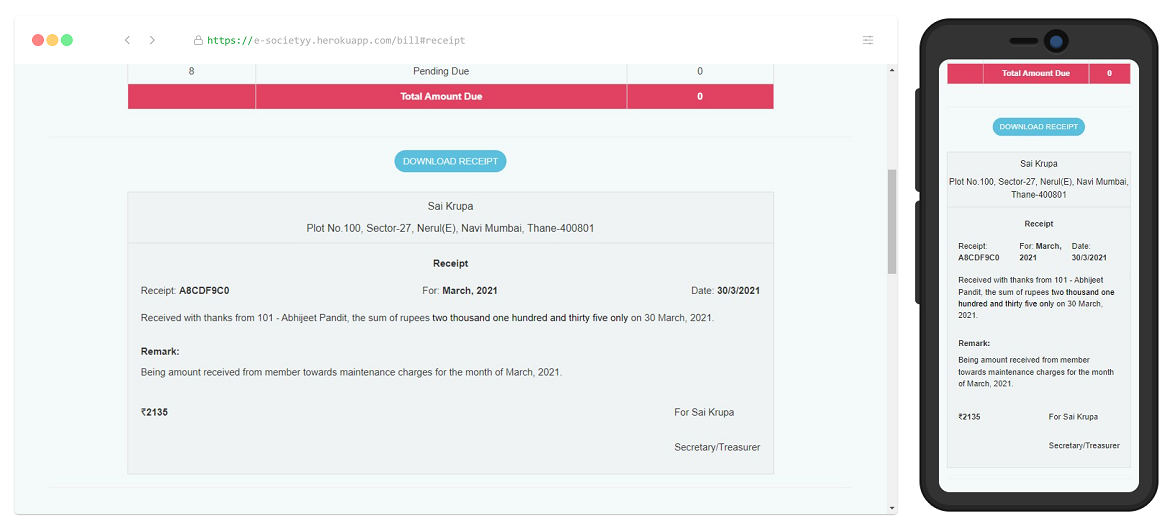Screen dimensions: 1172x528
Task: Click the browser back arrow
Action: [x=127, y=40]
